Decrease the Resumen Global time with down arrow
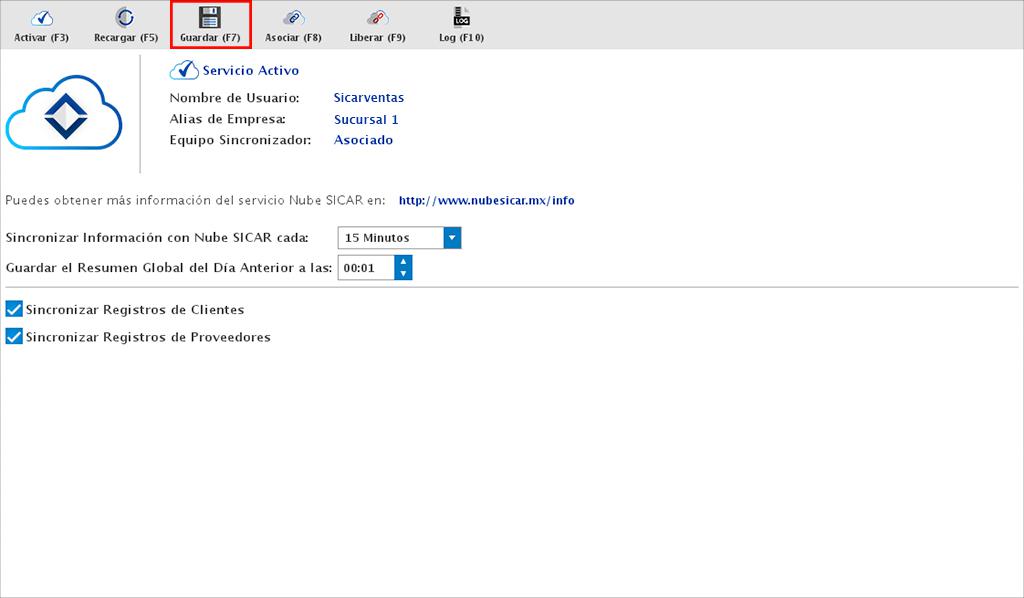The width and height of the screenshot is (1024, 598). coord(403,274)
